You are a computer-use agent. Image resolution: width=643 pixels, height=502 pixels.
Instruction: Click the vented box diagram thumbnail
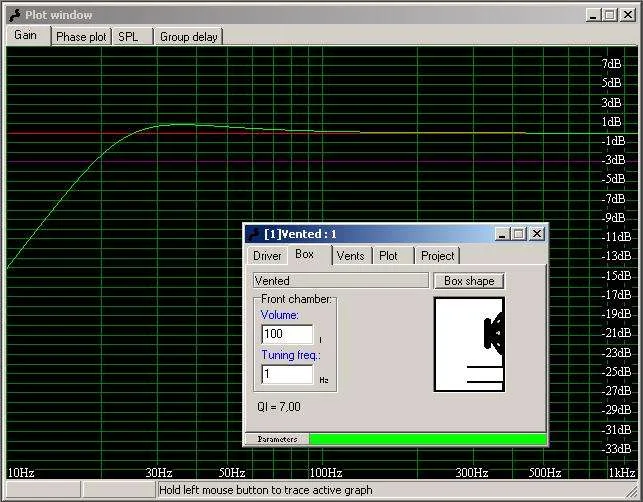point(469,345)
